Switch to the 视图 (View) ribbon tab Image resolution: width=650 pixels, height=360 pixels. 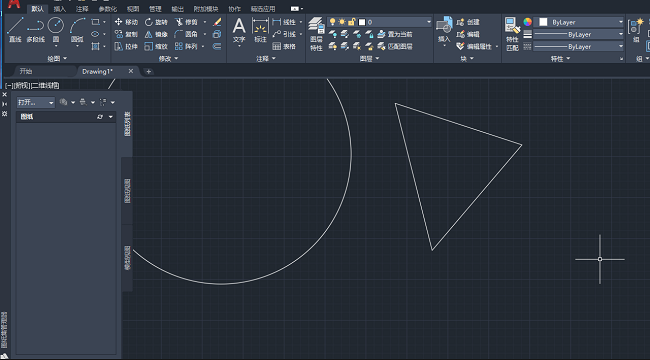(133, 9)
